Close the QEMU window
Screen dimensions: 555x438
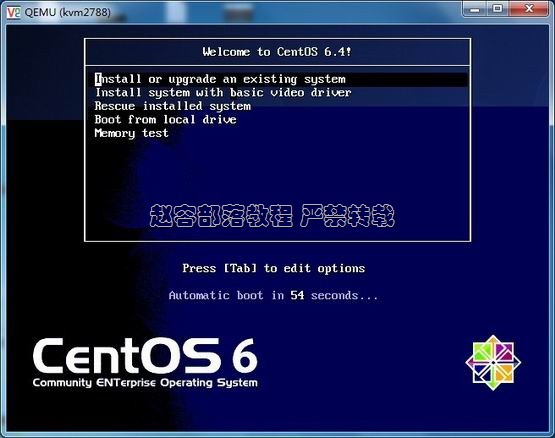coord(529,9)
